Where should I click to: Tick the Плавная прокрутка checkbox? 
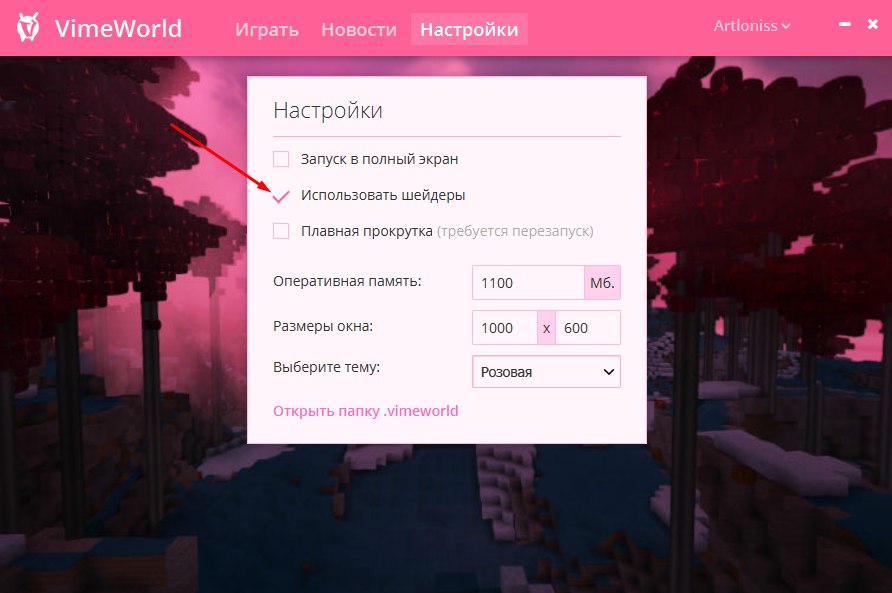tap(281, 231)
